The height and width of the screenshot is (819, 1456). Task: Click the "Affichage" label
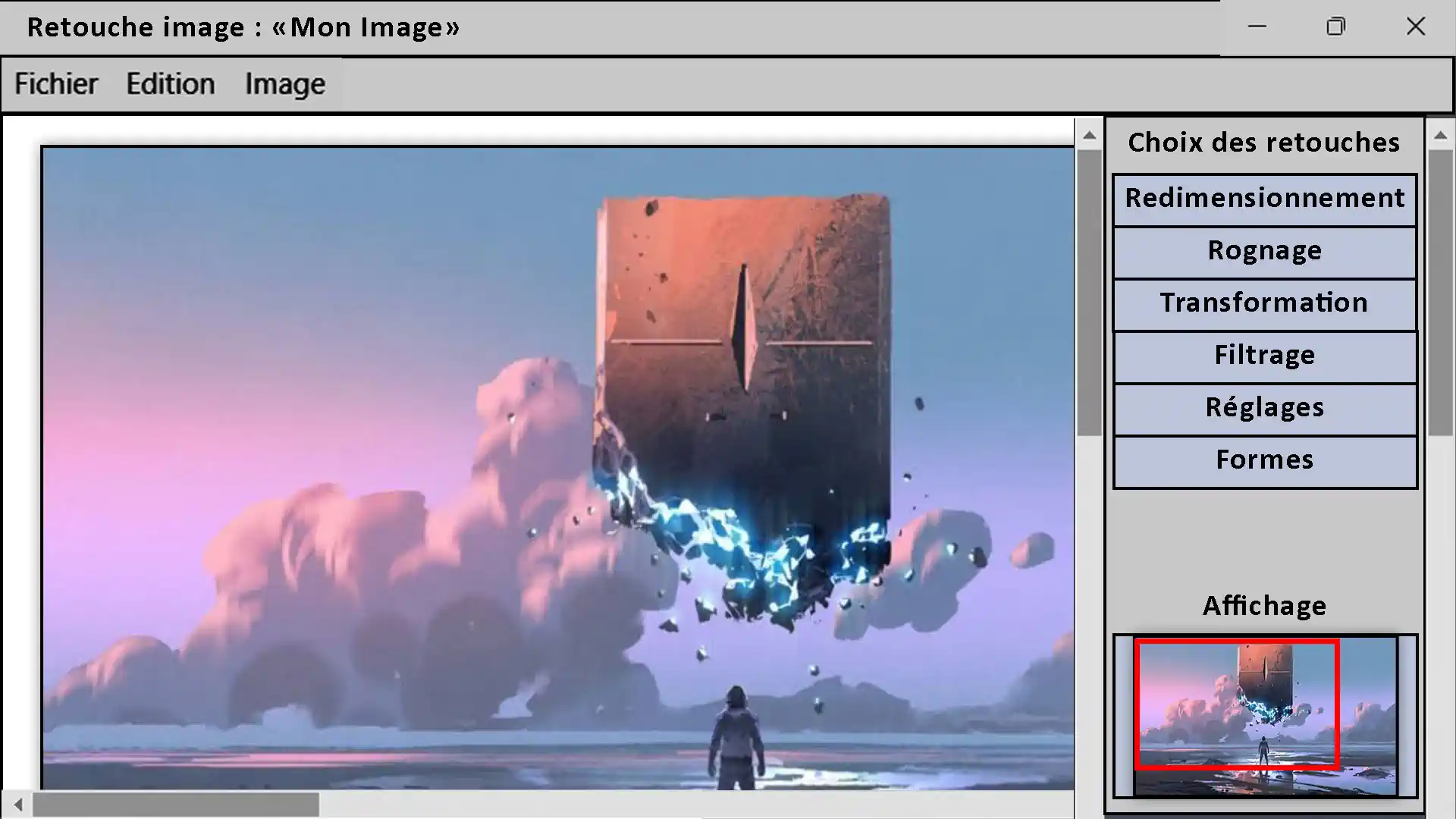click(1265, 606)
